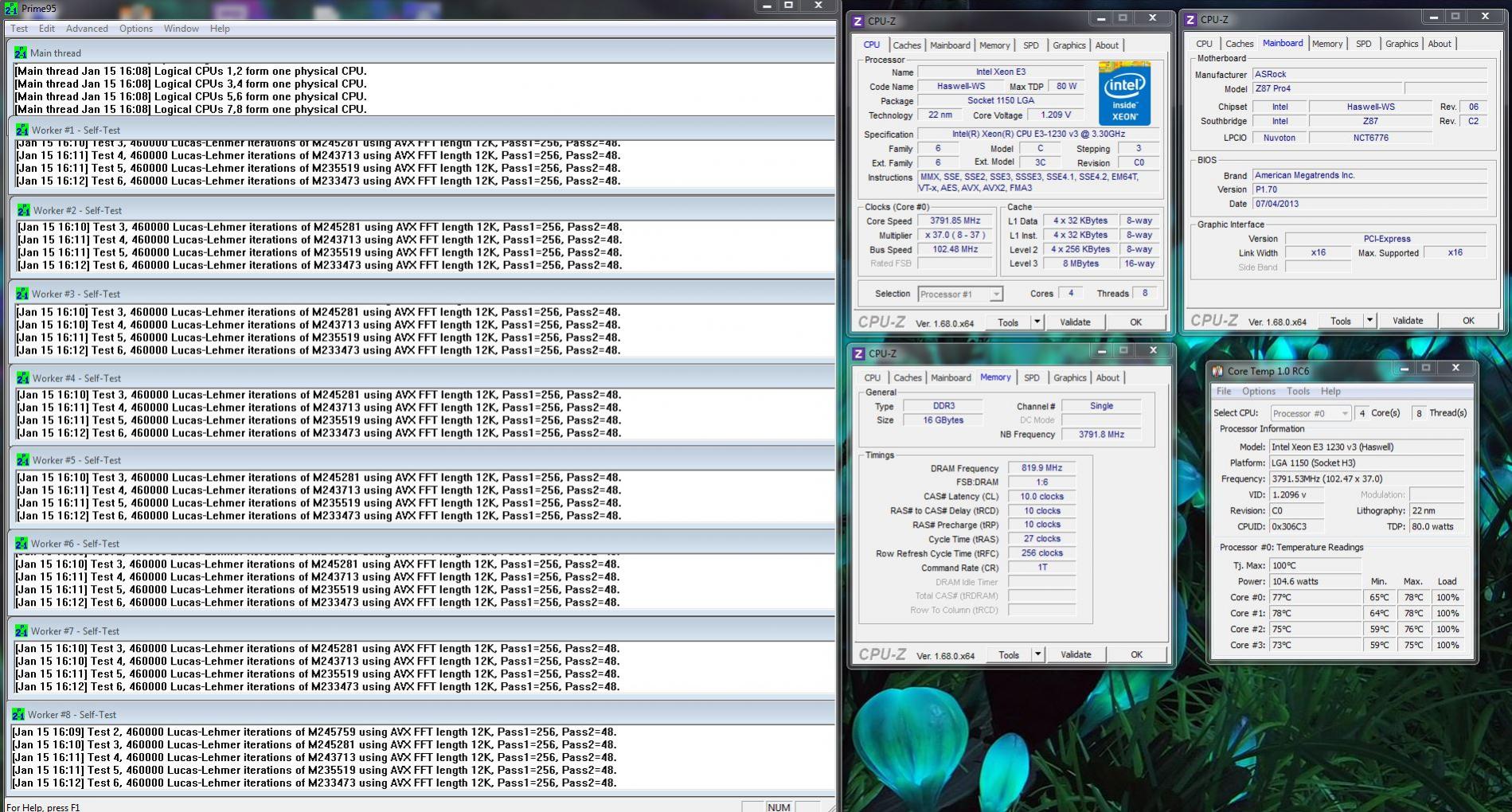Select CPU tab in CPU-Z Memory window
Image resolution: width=1512 pixels, height=812 pixels.
pos(873,378)
